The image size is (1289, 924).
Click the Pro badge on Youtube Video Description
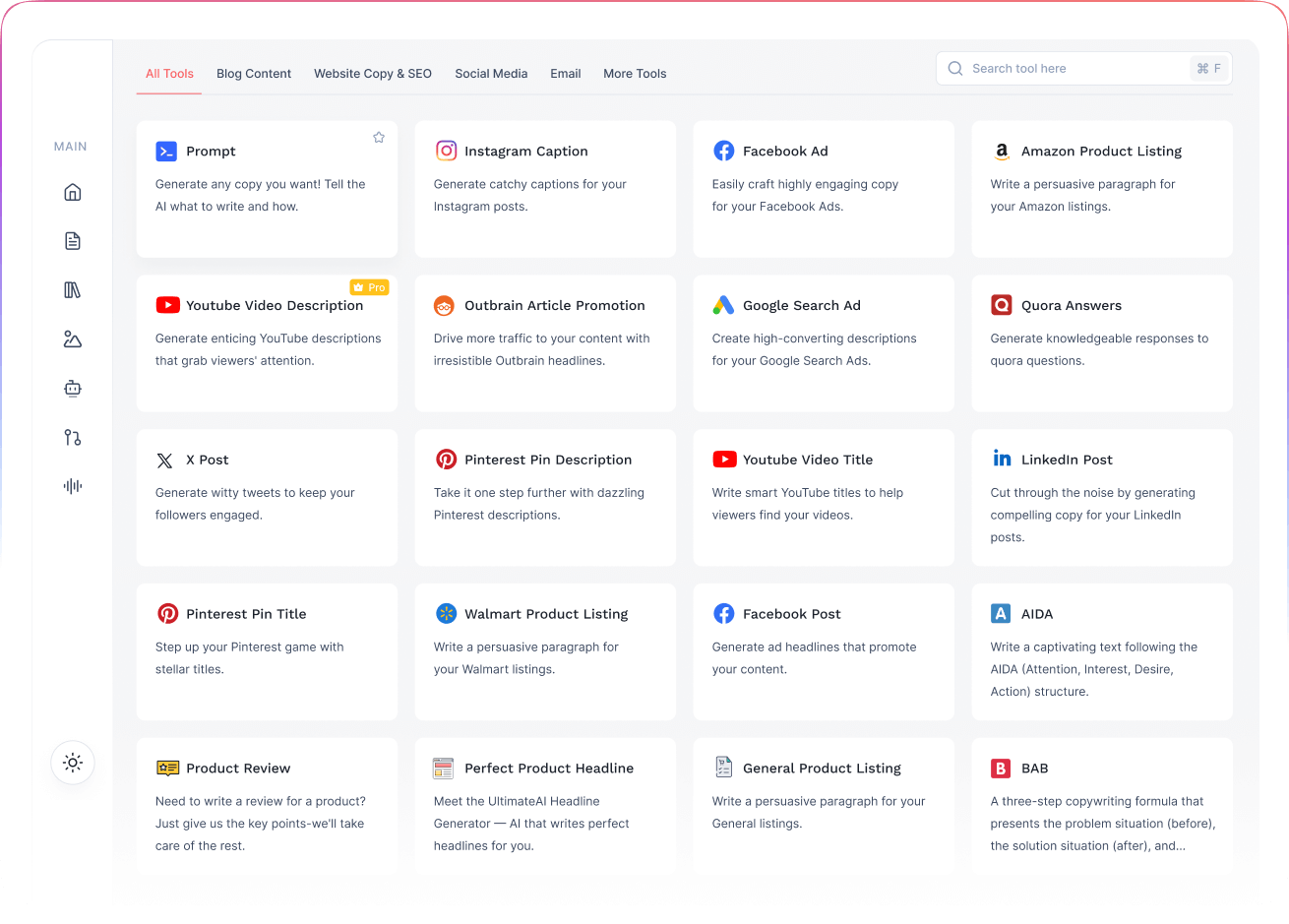pos(370,287)
